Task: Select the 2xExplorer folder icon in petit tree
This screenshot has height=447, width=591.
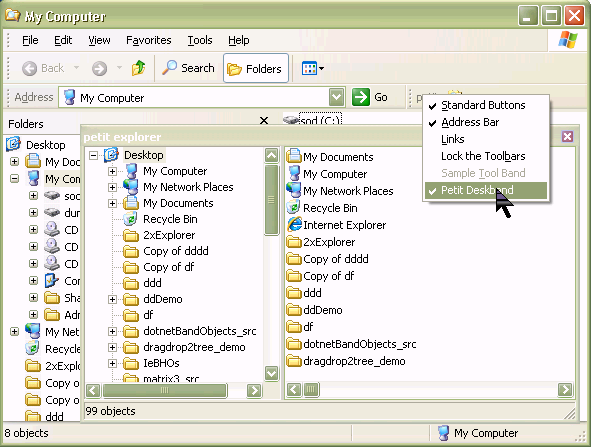Action: pos(131,235)
